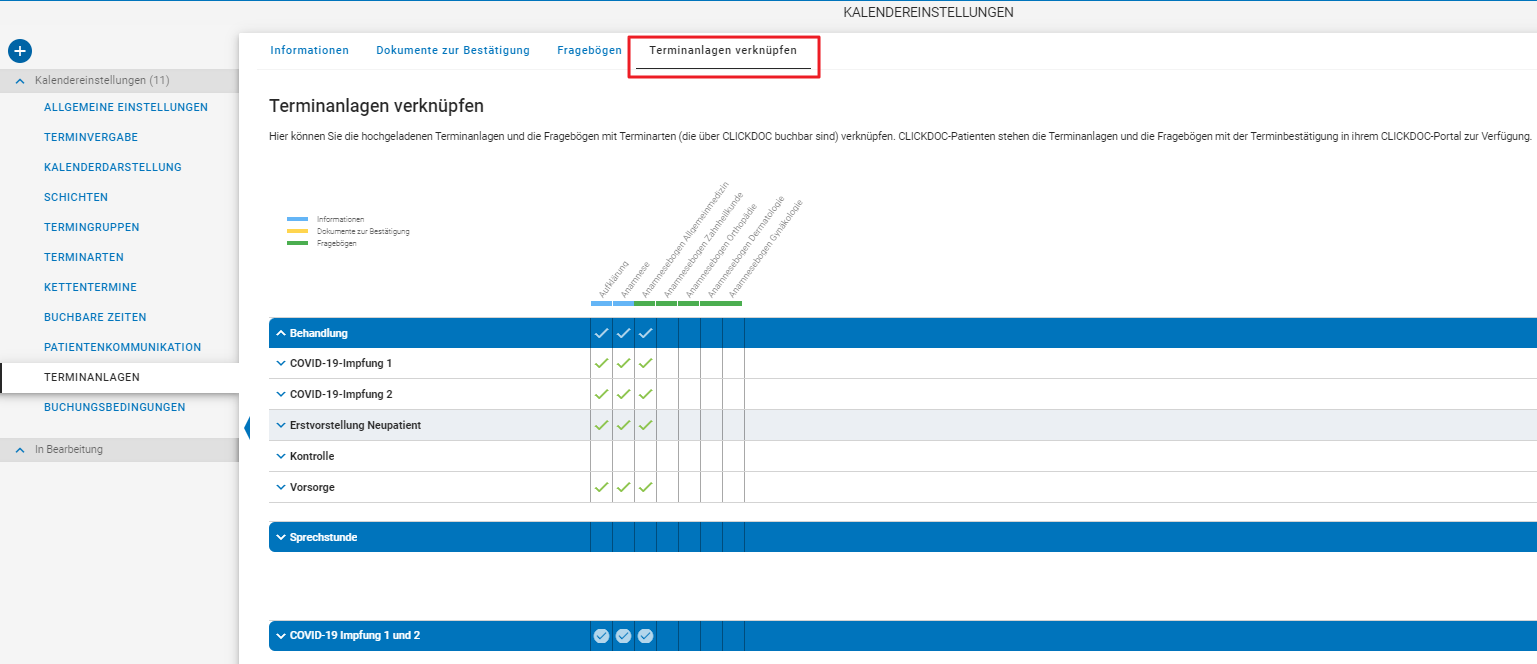Collapse the Kalendereinstellungen (11) sidebar section

20,80
